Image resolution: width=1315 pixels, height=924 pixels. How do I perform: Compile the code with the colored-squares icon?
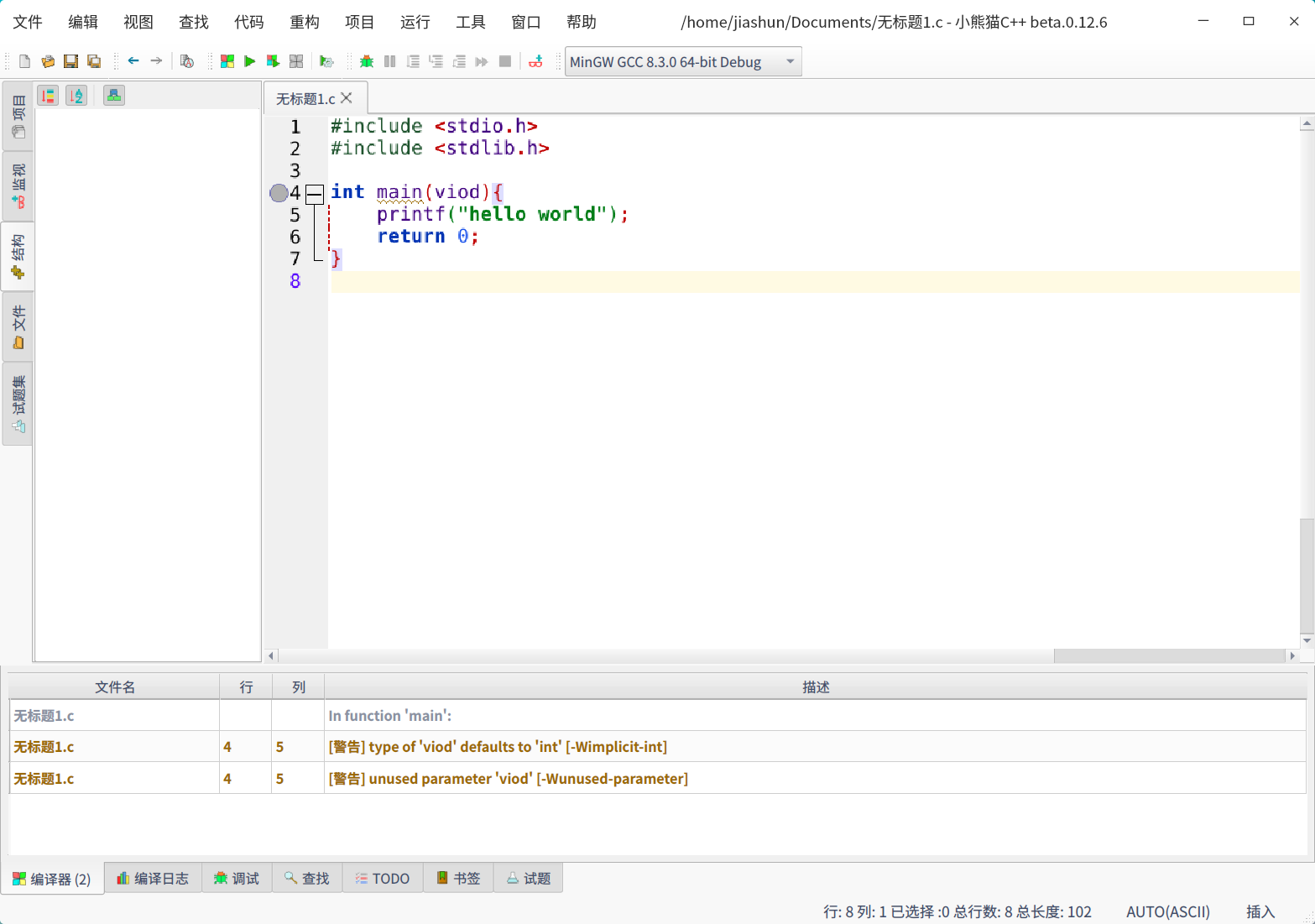[x=227, y=61]
